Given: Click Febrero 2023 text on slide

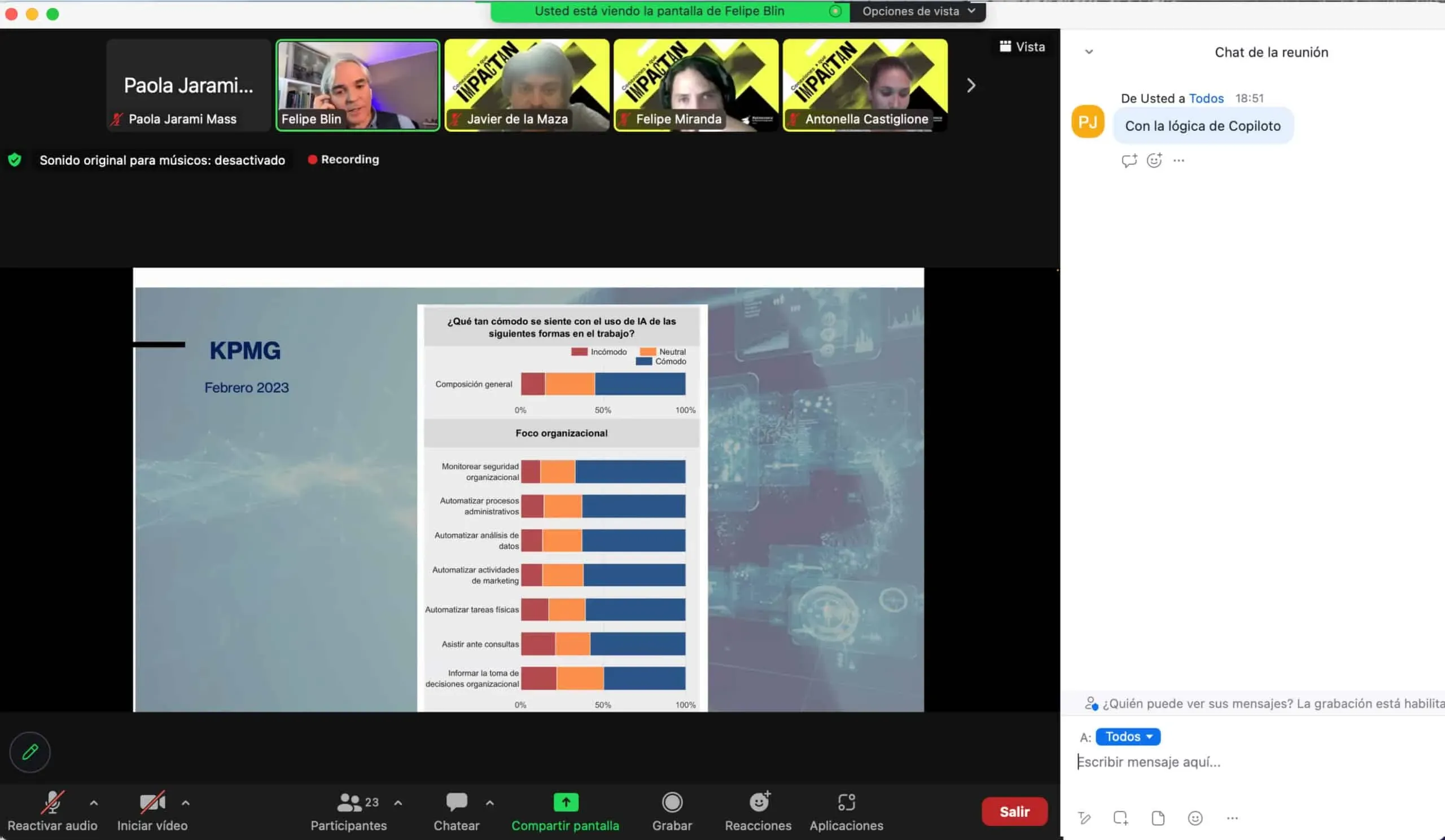Looking at the screenshot, I should coord(247,388).
